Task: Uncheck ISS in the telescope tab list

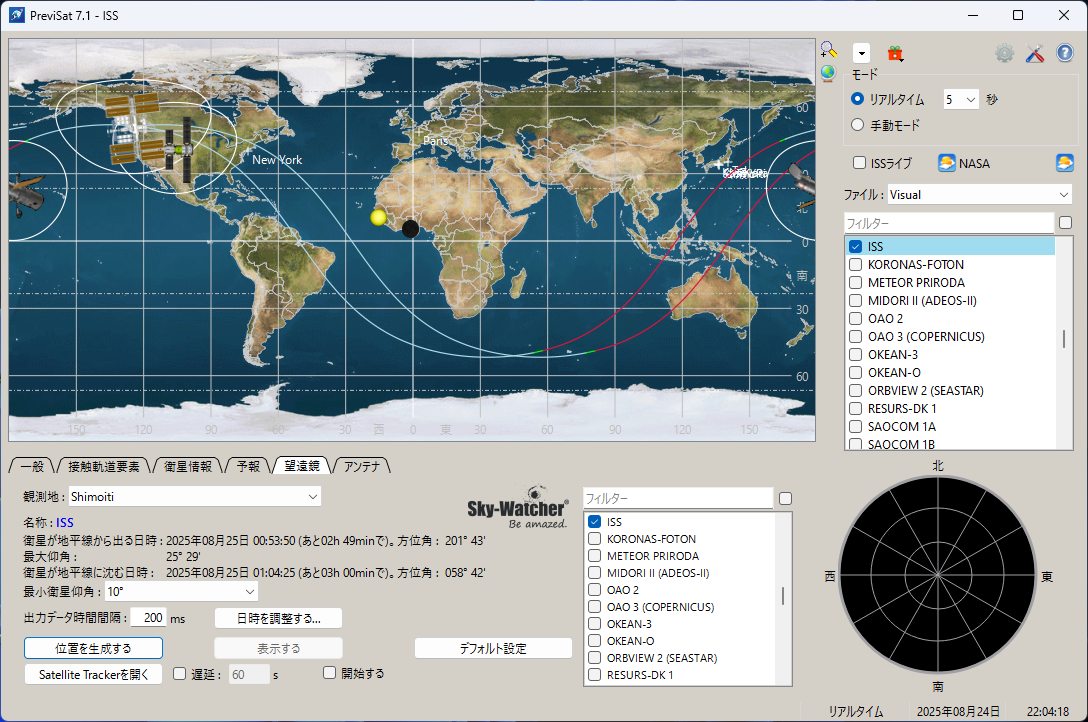Action: tap(595, 522)
